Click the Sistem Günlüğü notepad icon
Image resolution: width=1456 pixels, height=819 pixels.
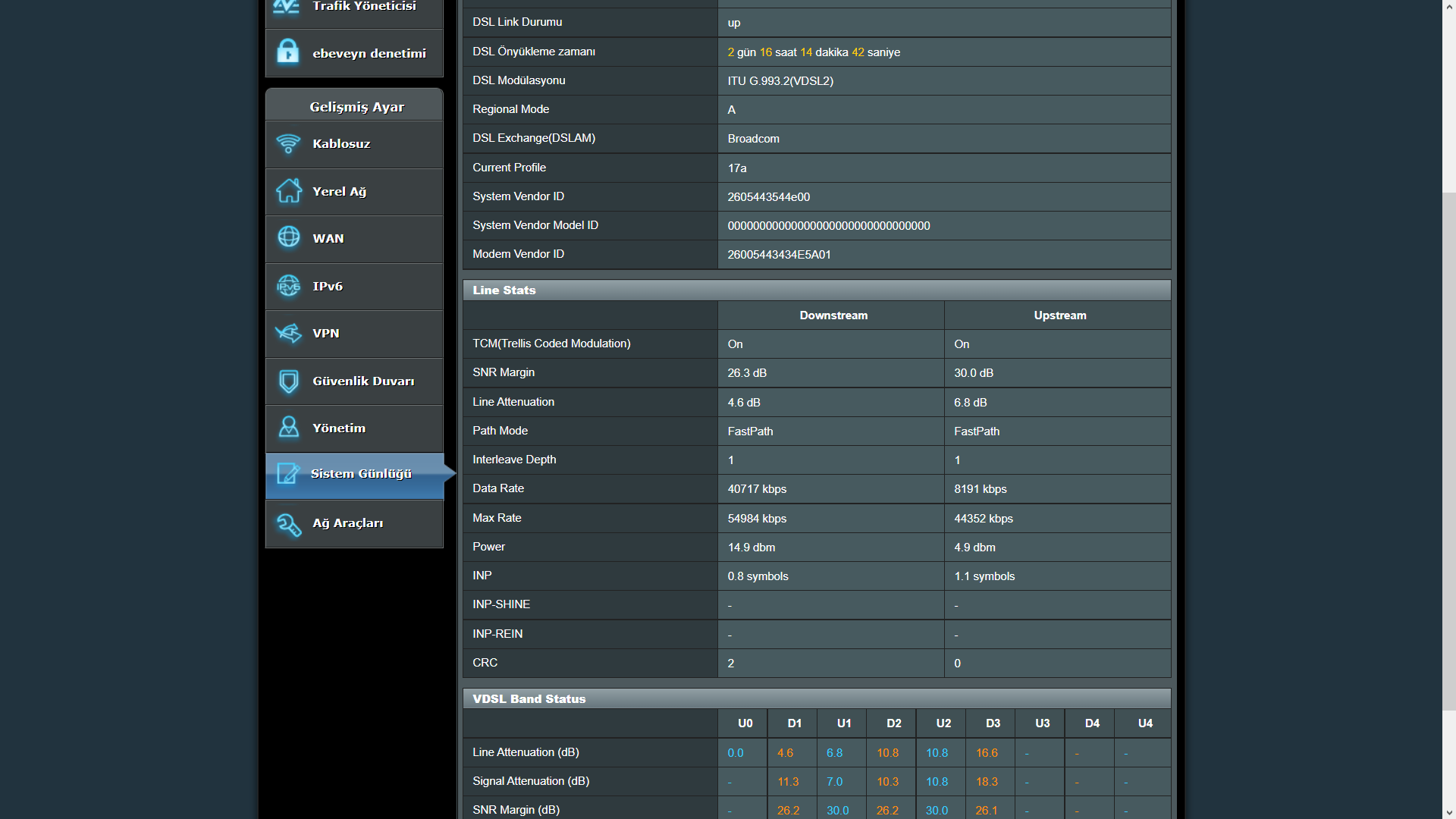point(287,473)
